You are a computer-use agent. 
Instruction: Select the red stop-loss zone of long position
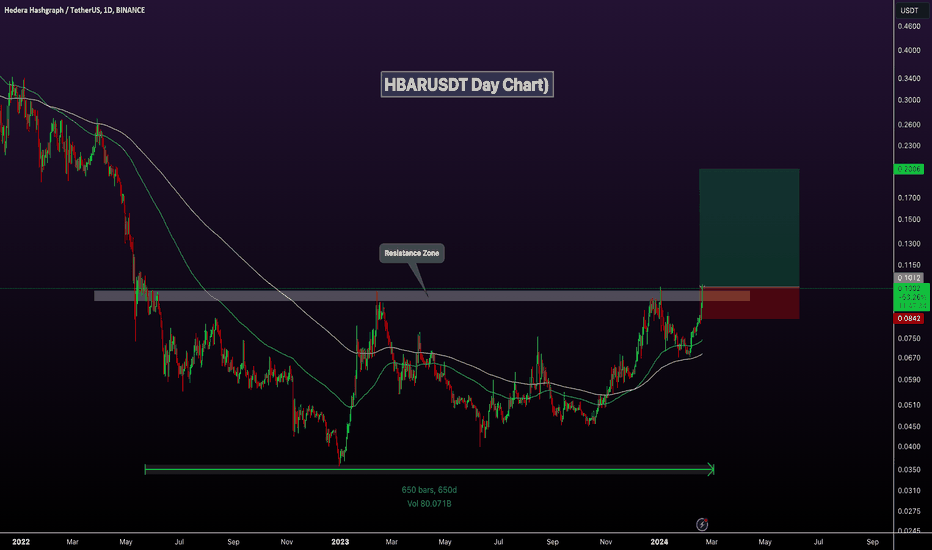point(749,303)
